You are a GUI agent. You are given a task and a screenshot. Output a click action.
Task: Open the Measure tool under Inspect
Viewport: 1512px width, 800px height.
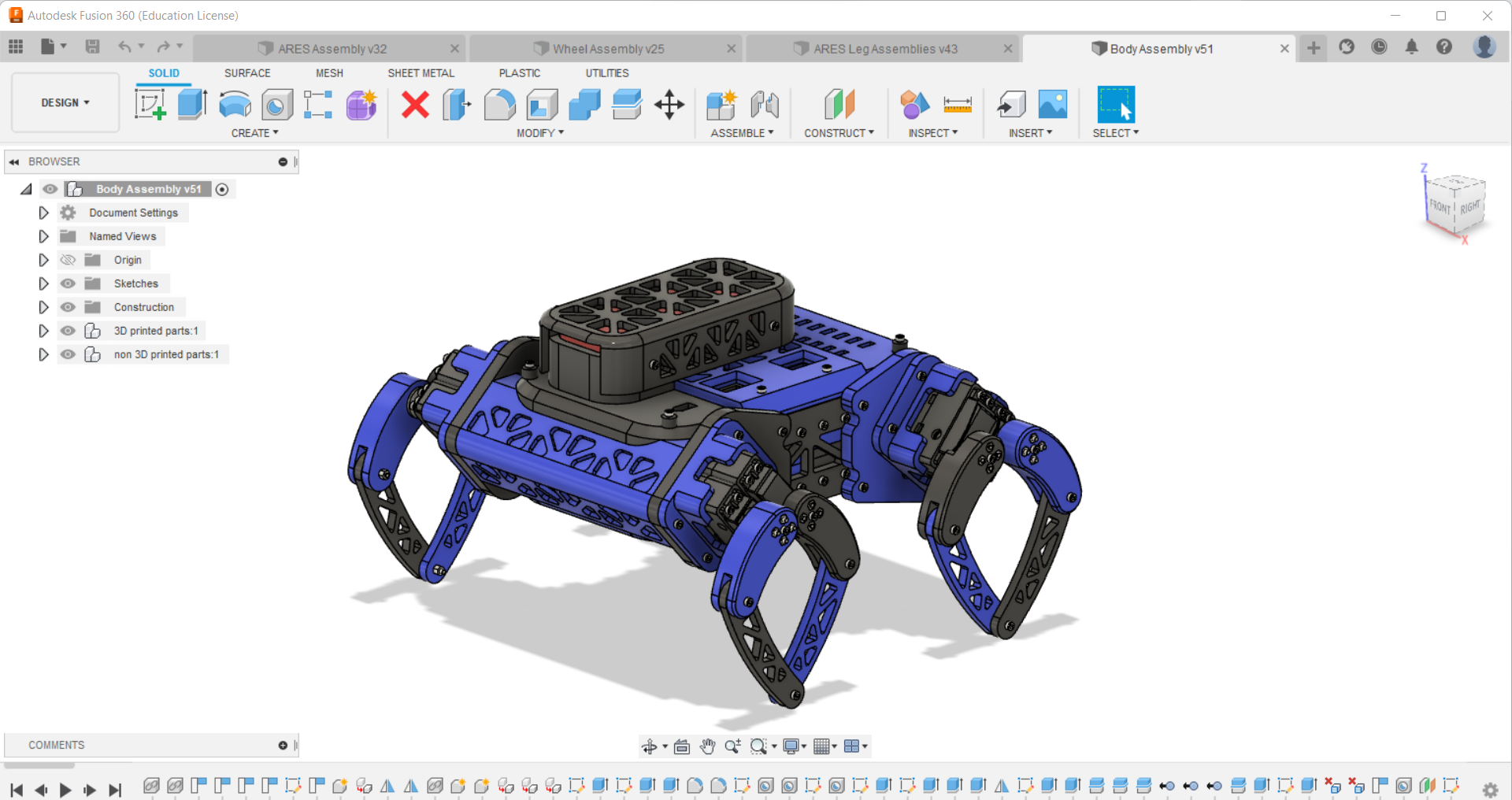tap(958, 104)
